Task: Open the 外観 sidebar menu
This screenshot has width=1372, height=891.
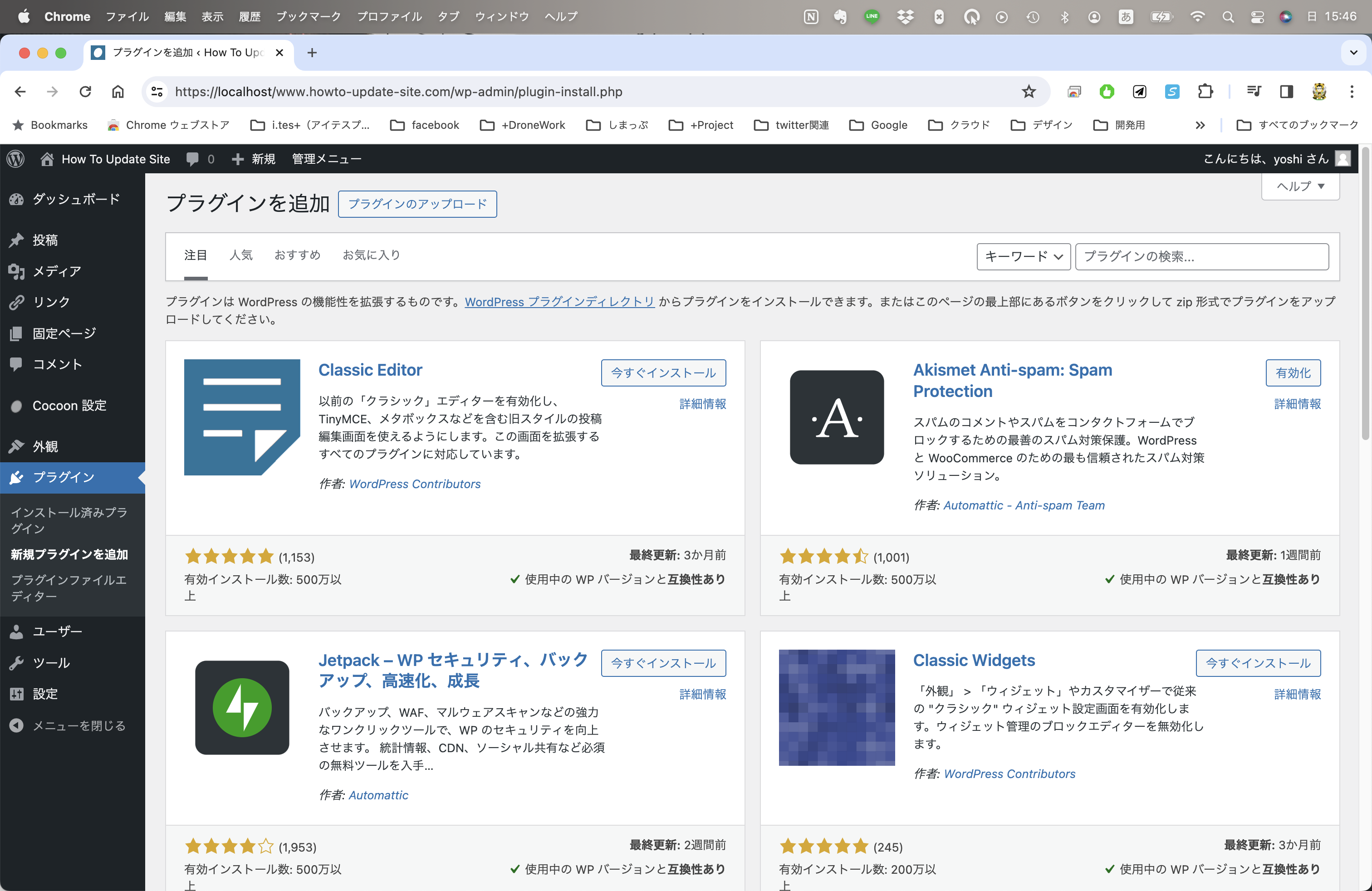Action: [x=73, y=446]
